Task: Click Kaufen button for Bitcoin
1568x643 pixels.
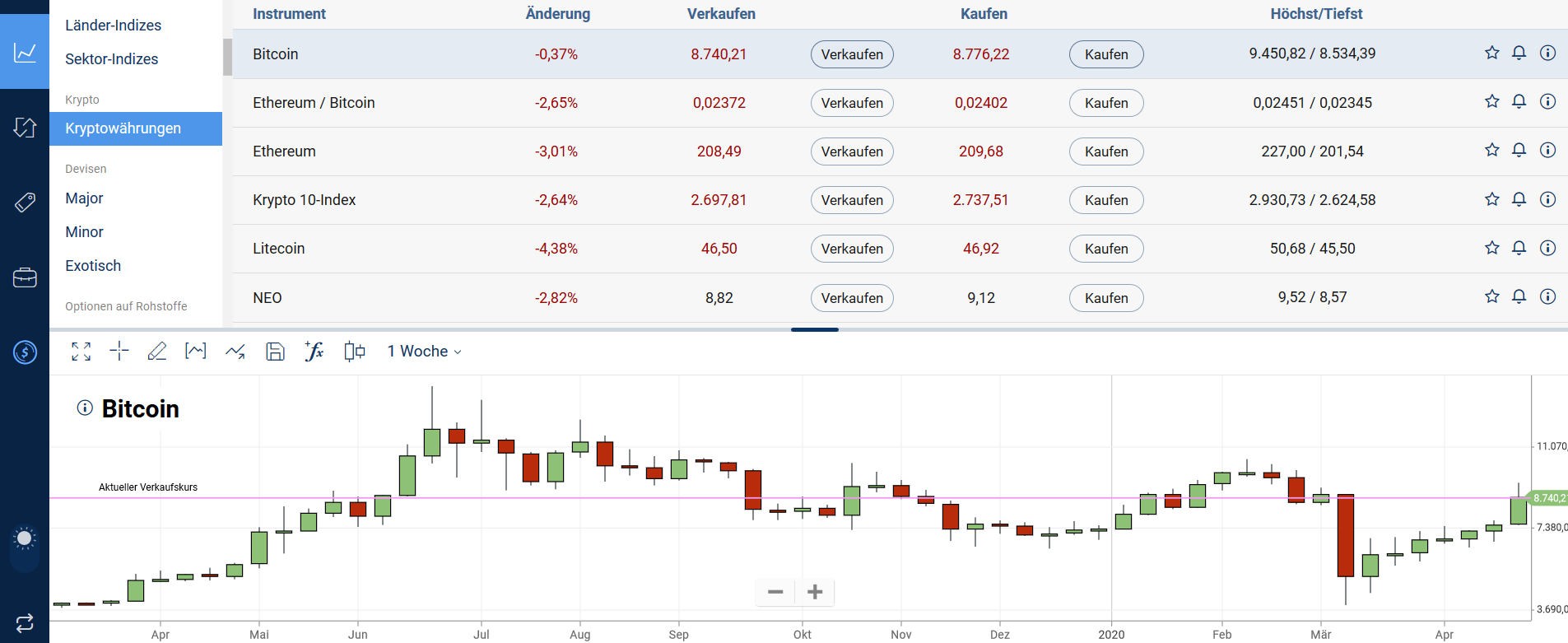Action: (x=1106, y=54)
